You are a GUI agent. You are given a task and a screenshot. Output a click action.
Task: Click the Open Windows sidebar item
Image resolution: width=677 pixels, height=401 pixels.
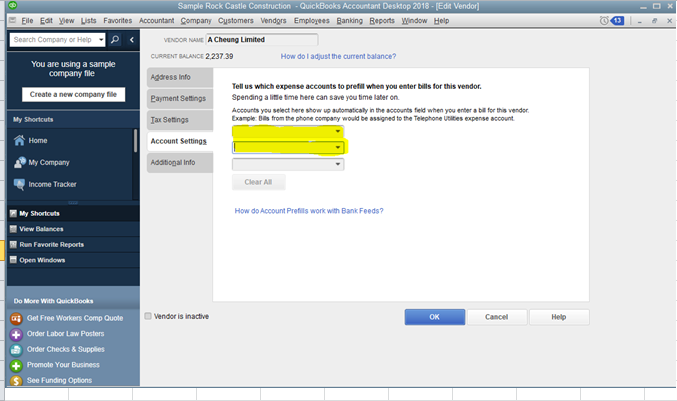(73, 260)
